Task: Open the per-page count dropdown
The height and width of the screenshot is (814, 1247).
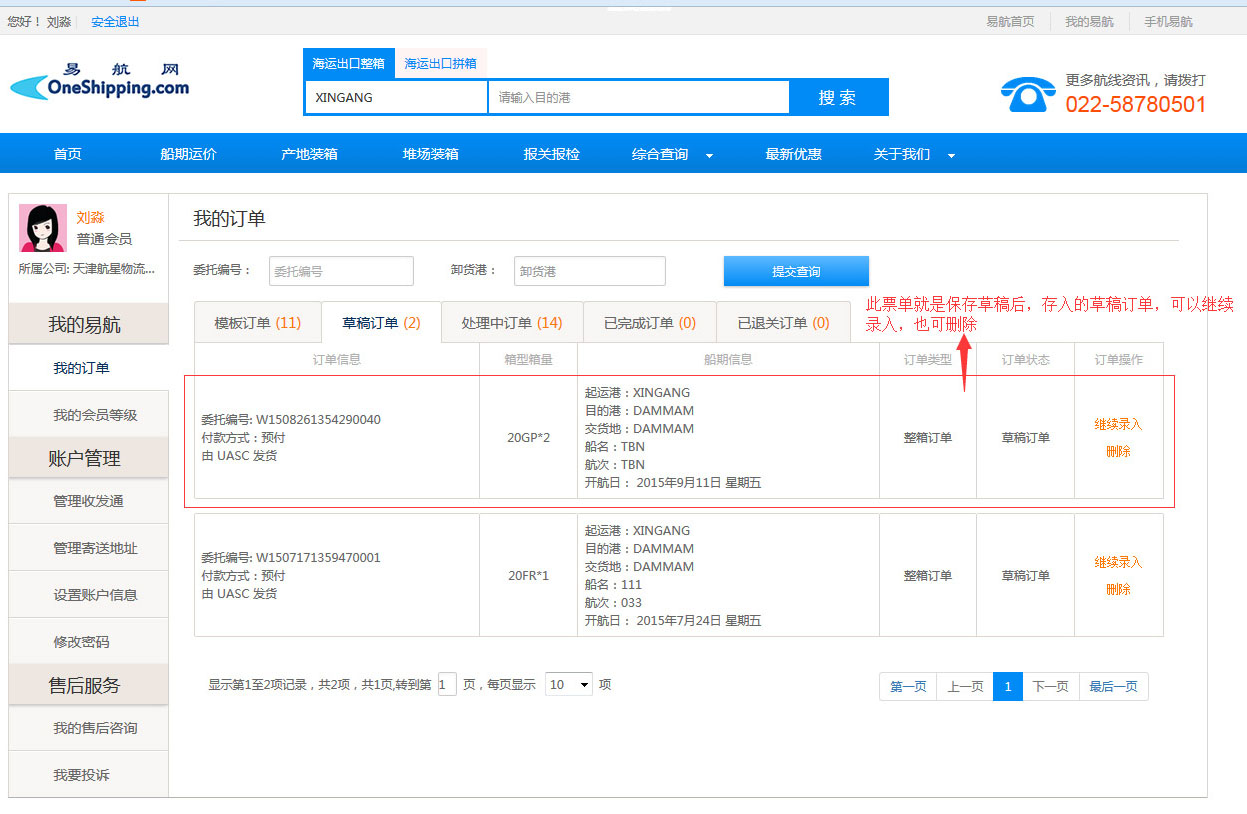Action: pos(569,685)
